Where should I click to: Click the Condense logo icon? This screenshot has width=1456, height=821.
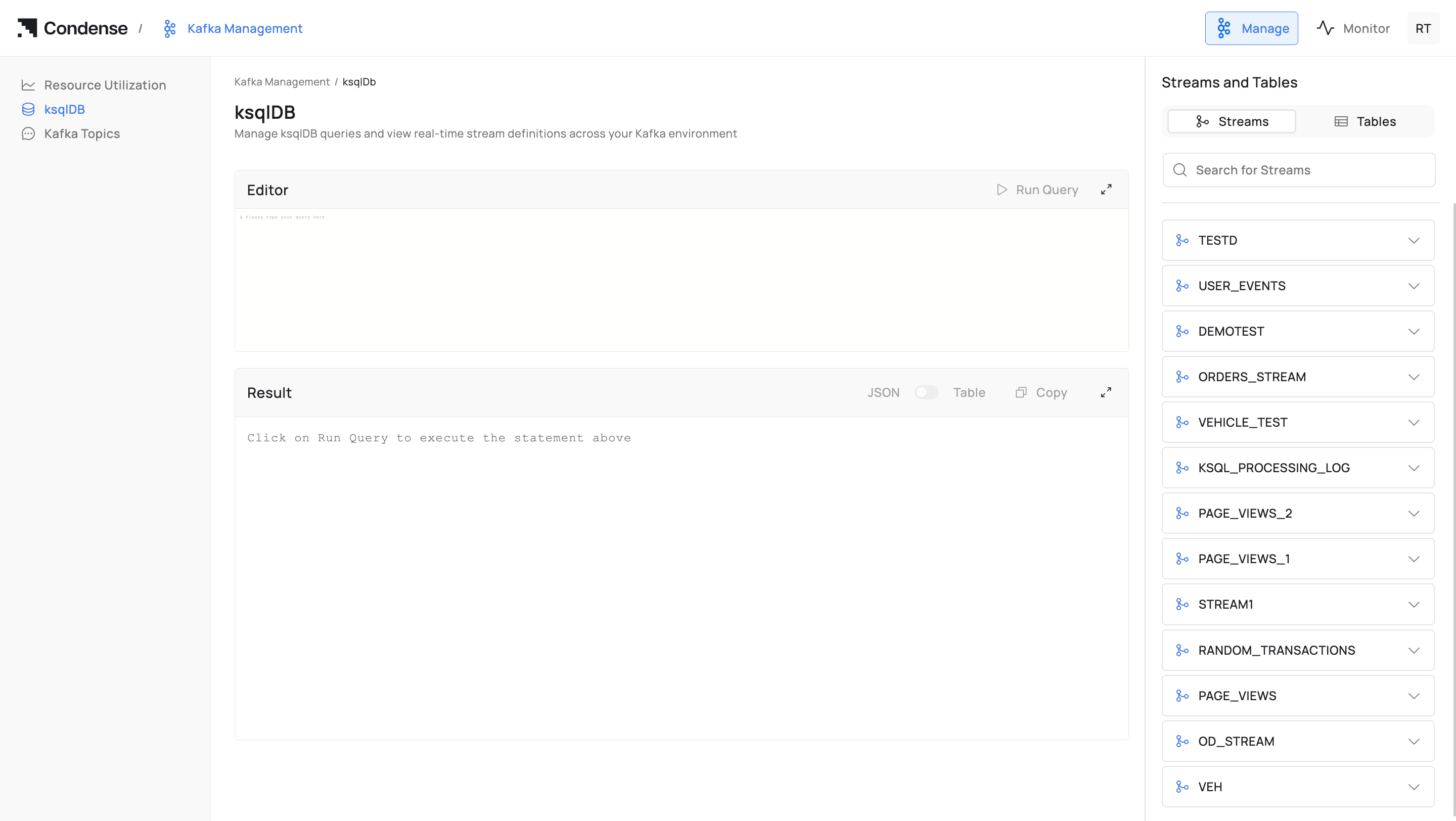point(27,28)
